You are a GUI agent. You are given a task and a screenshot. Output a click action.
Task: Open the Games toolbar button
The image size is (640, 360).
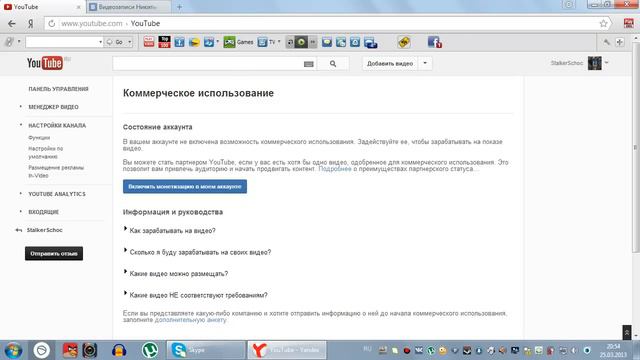click(239, 42)
